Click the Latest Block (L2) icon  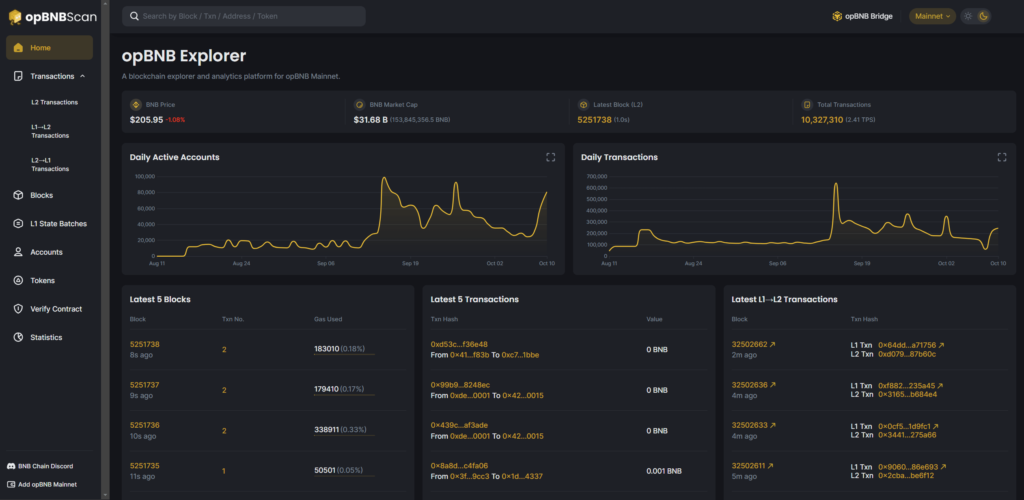(x=583, y=104)
